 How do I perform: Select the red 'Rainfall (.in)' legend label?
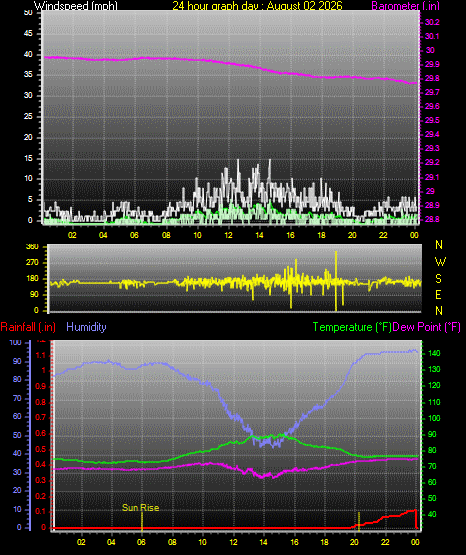click(x=28, y=327)
